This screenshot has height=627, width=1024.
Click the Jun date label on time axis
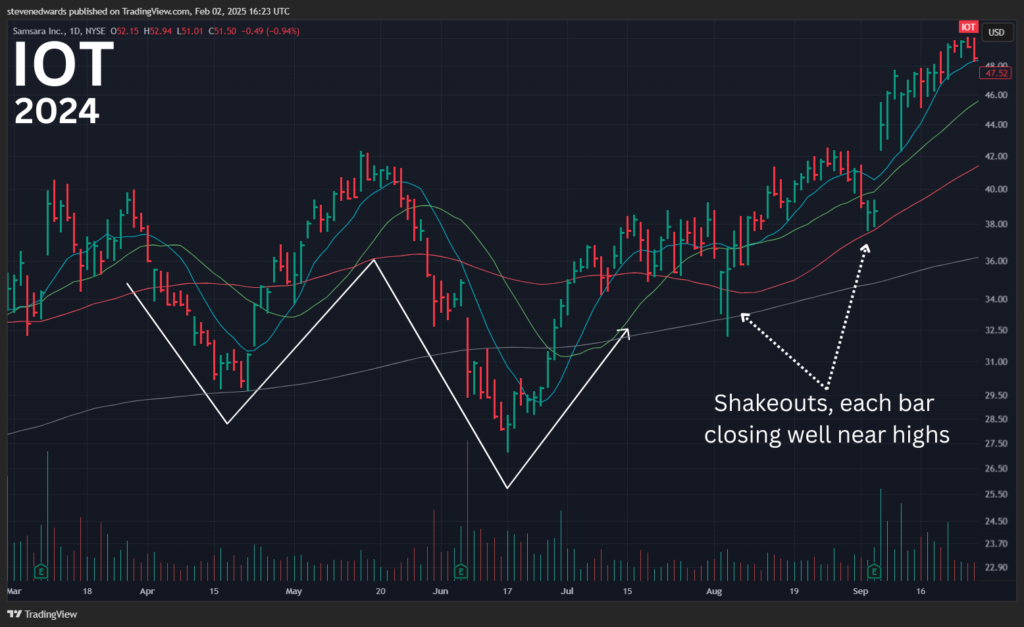[441, 591]
